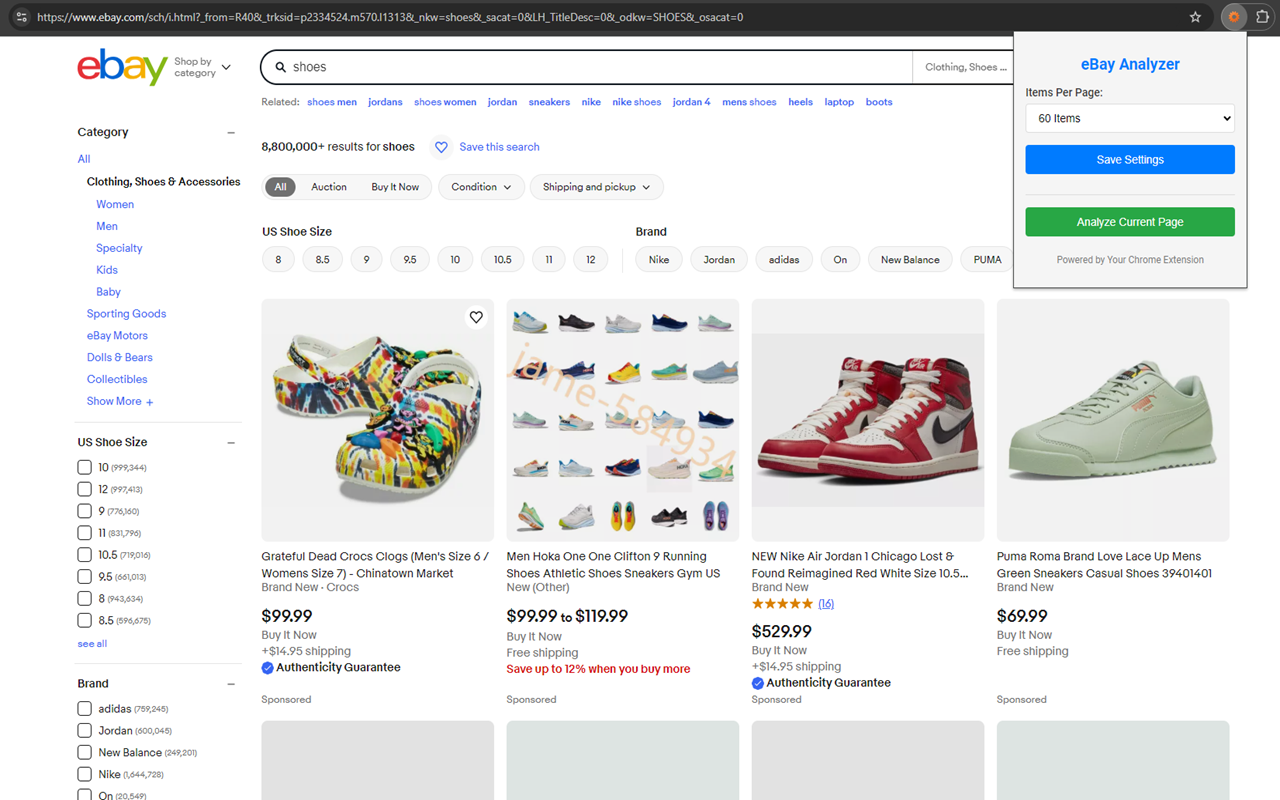Click the 'sneakers' related search
The image size is (1280, 800).
pyautogui.click(x=549, y=102)
